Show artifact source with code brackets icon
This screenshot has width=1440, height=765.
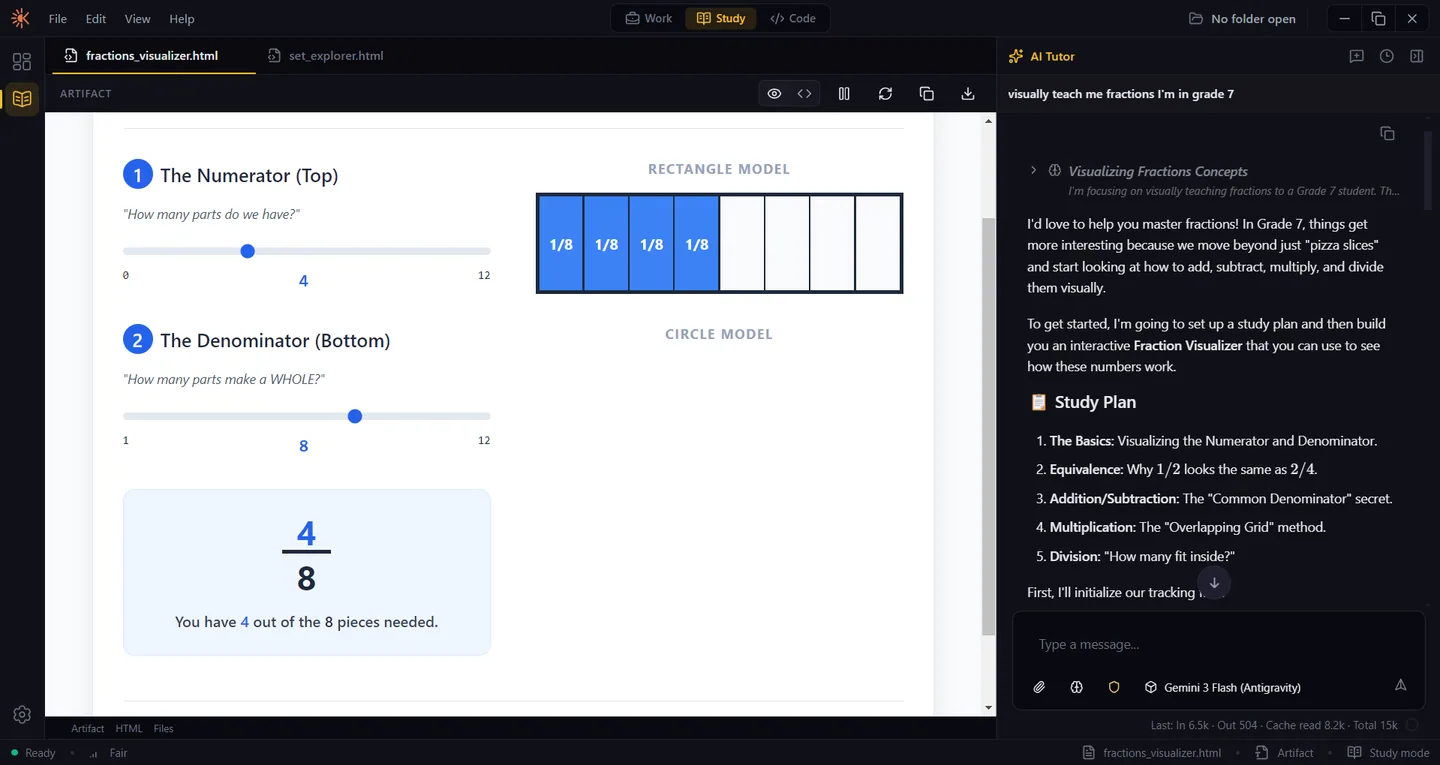(804, 93)
